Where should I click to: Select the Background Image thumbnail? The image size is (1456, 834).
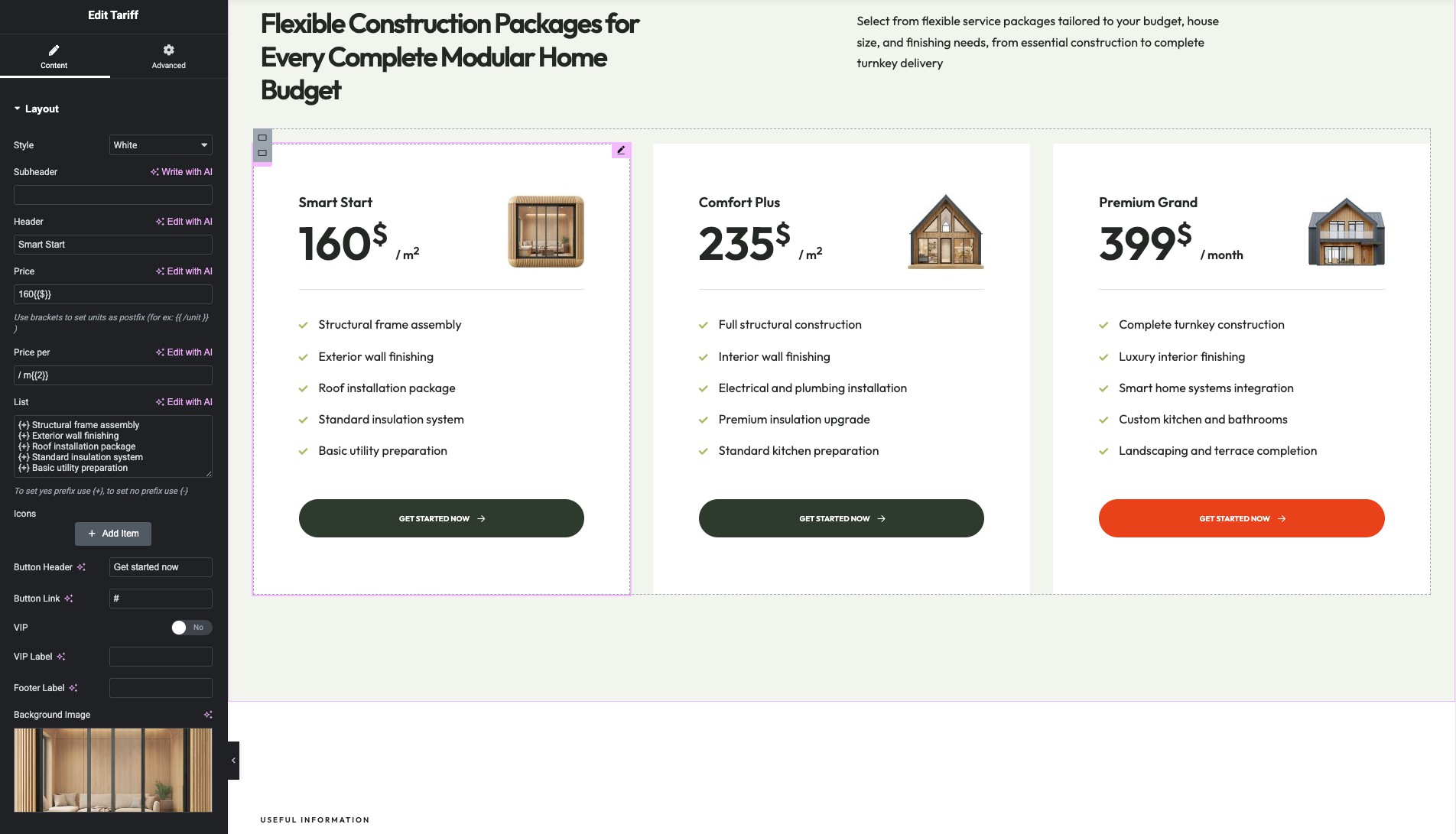point(113,770)
